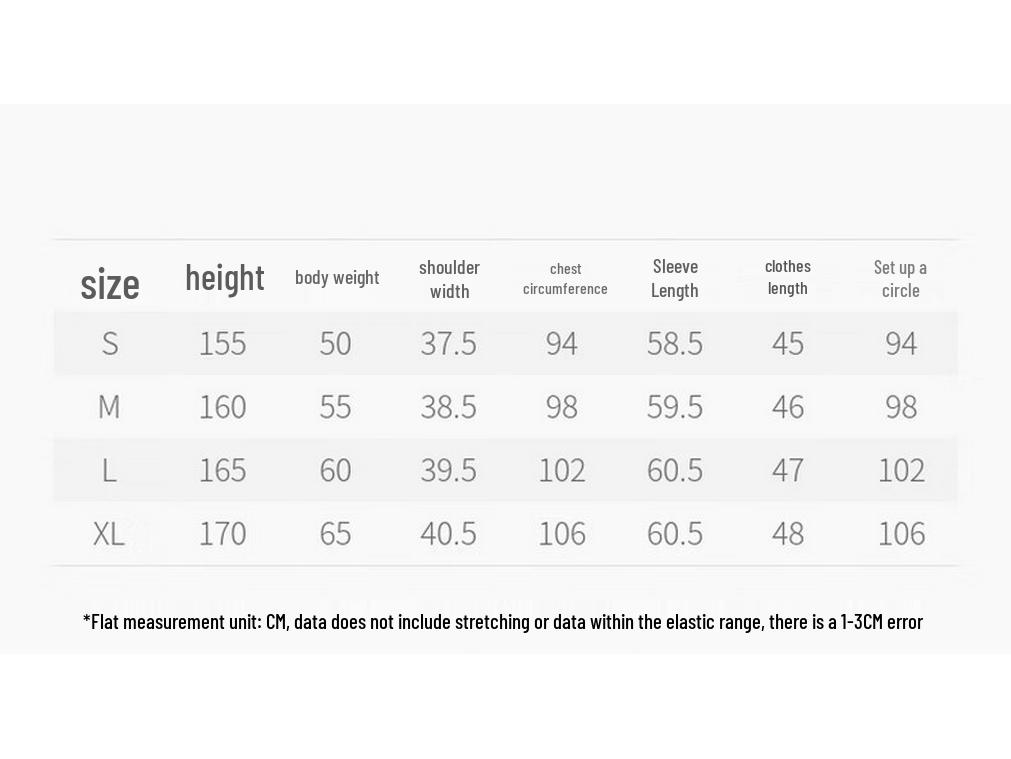Select the M size row label

109,407
